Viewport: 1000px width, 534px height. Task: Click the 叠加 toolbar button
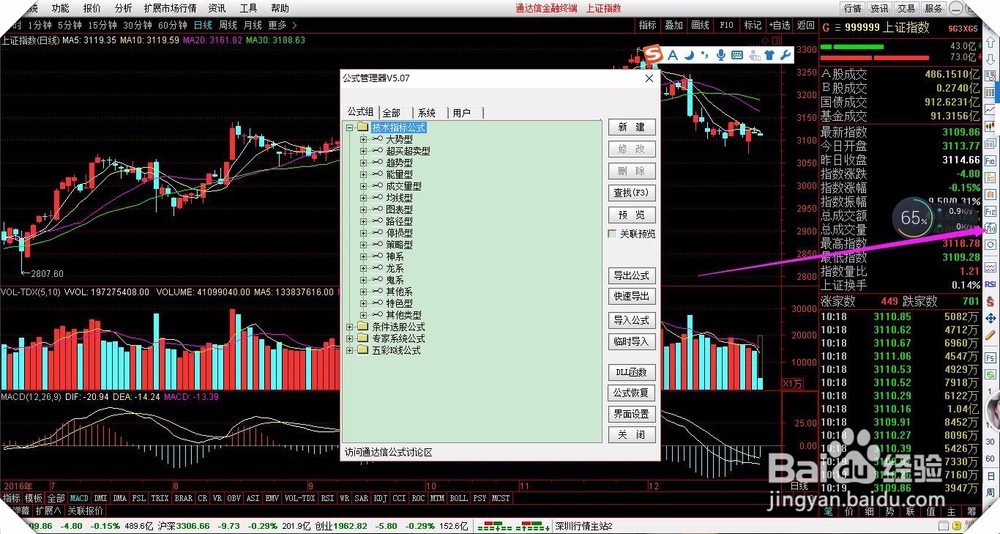point(674,26)
